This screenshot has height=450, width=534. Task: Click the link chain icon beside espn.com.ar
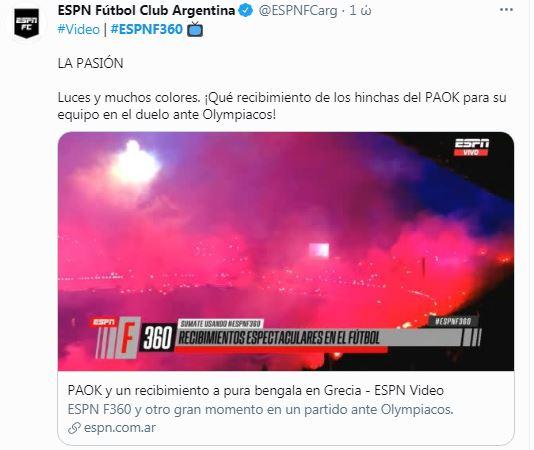[74, 428]
